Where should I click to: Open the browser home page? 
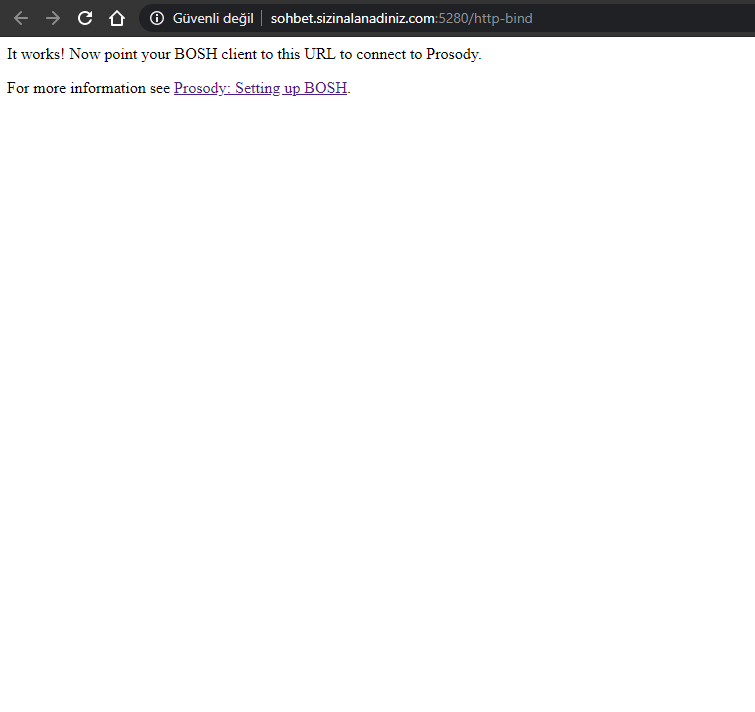pos(117,18)
